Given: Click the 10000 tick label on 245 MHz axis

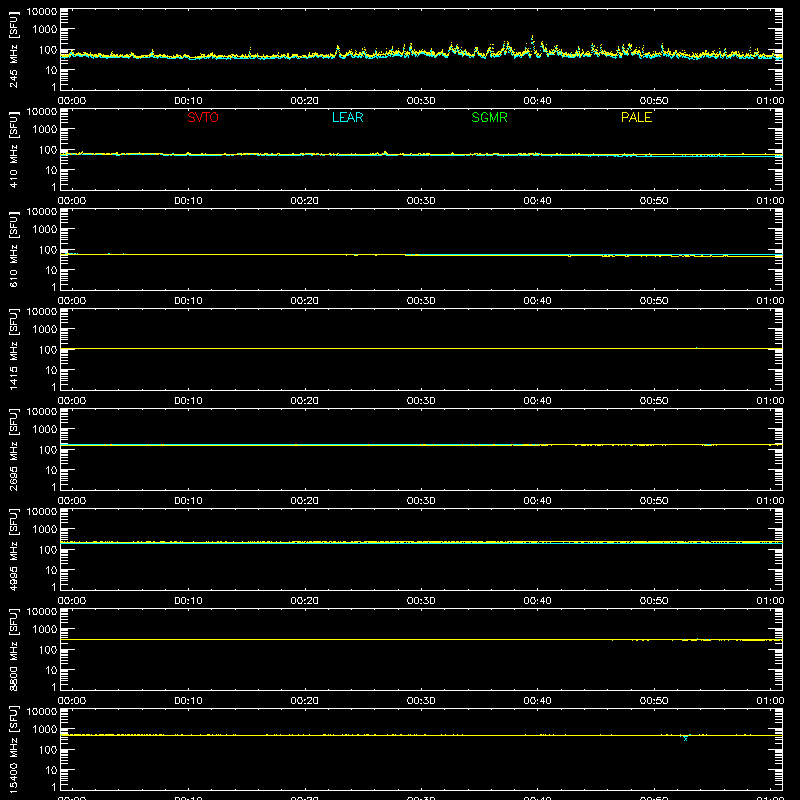Looking at the screenshot, I should [42, 12].
